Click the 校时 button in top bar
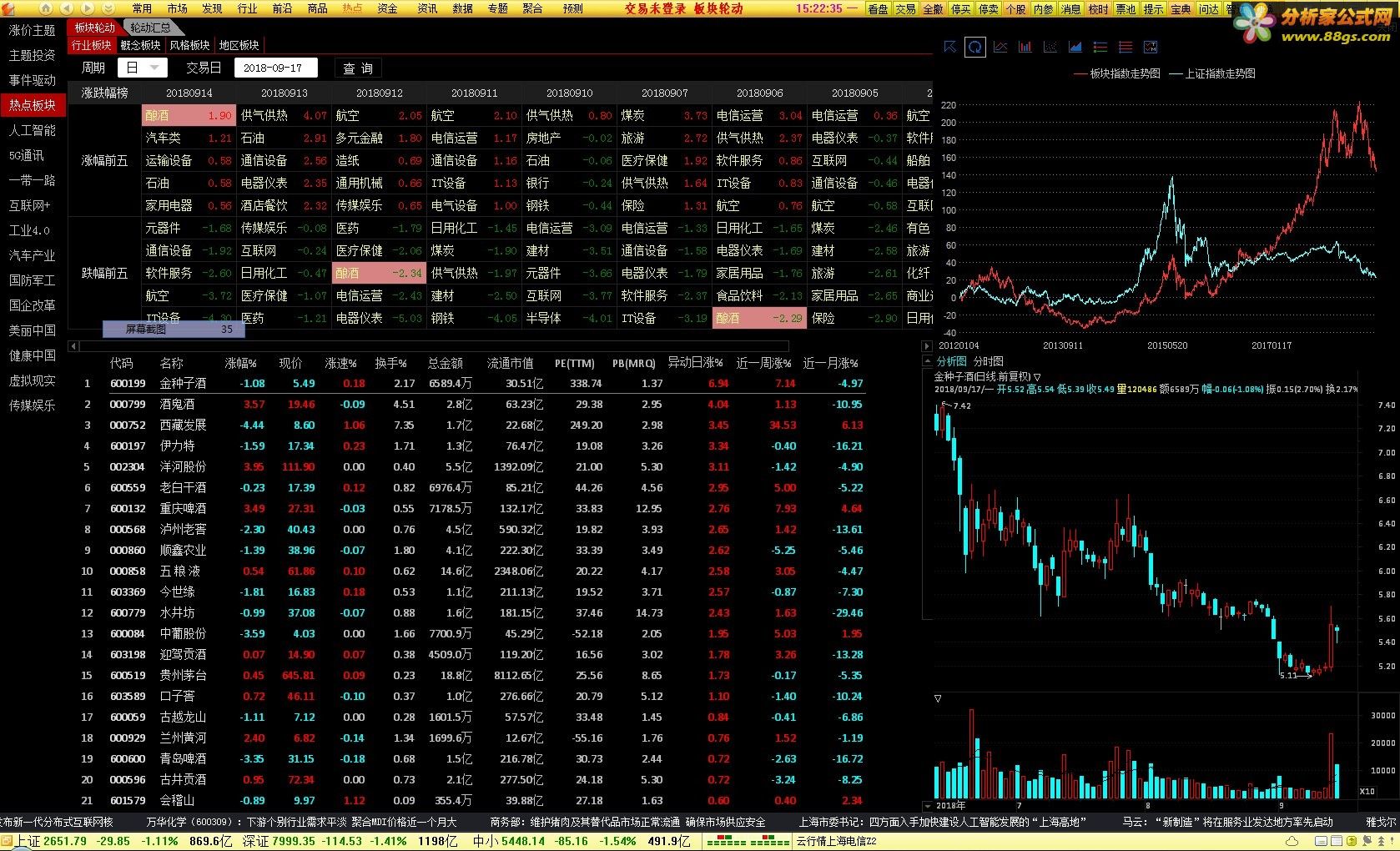Image resolution: width=1400 pixels, height=851 pixels. click(1098, 9)
